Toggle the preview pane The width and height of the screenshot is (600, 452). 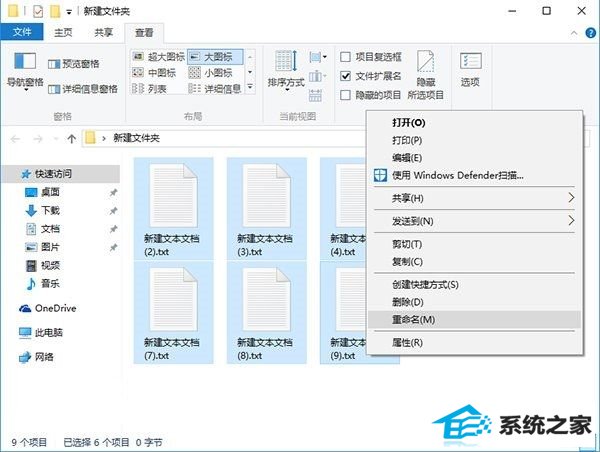point(73,64)
